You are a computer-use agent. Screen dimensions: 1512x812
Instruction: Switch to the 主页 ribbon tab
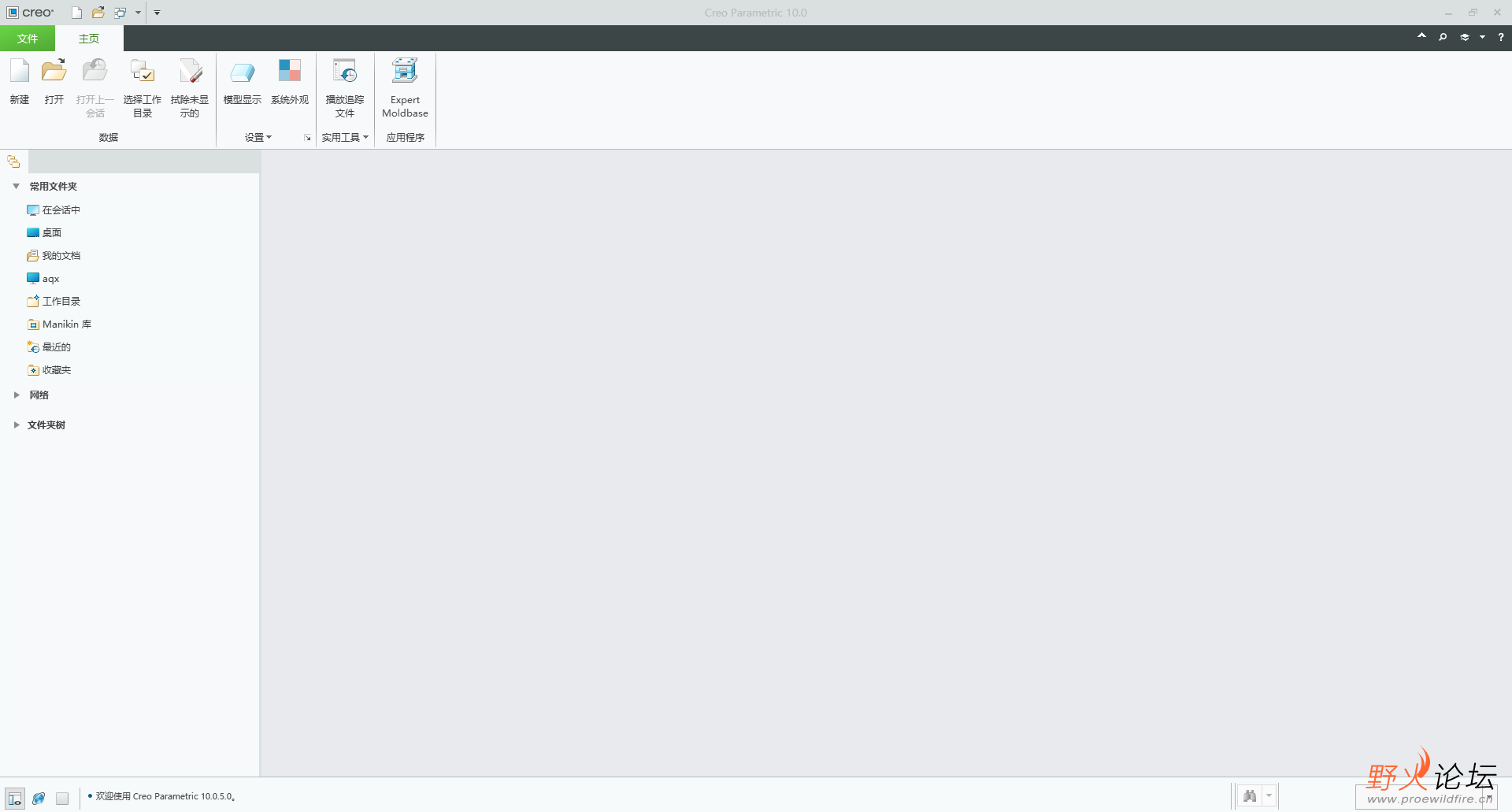(89, 39)
